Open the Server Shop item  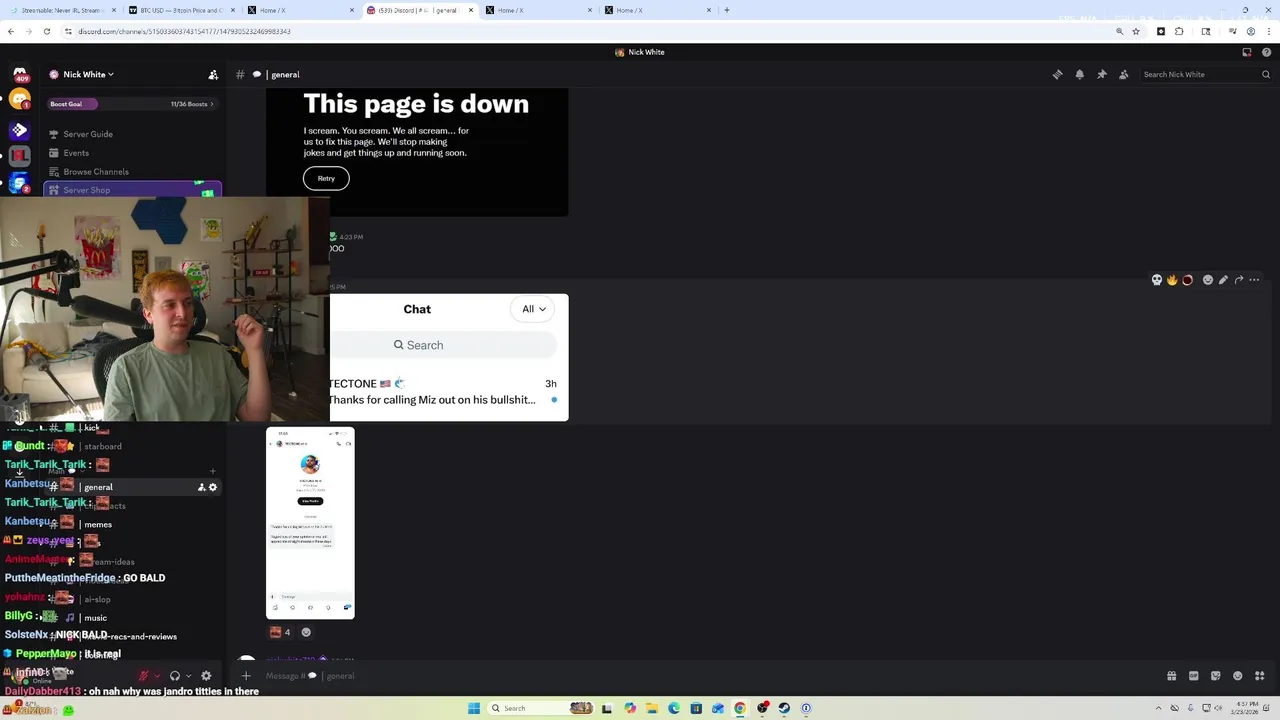coord(132,190)
